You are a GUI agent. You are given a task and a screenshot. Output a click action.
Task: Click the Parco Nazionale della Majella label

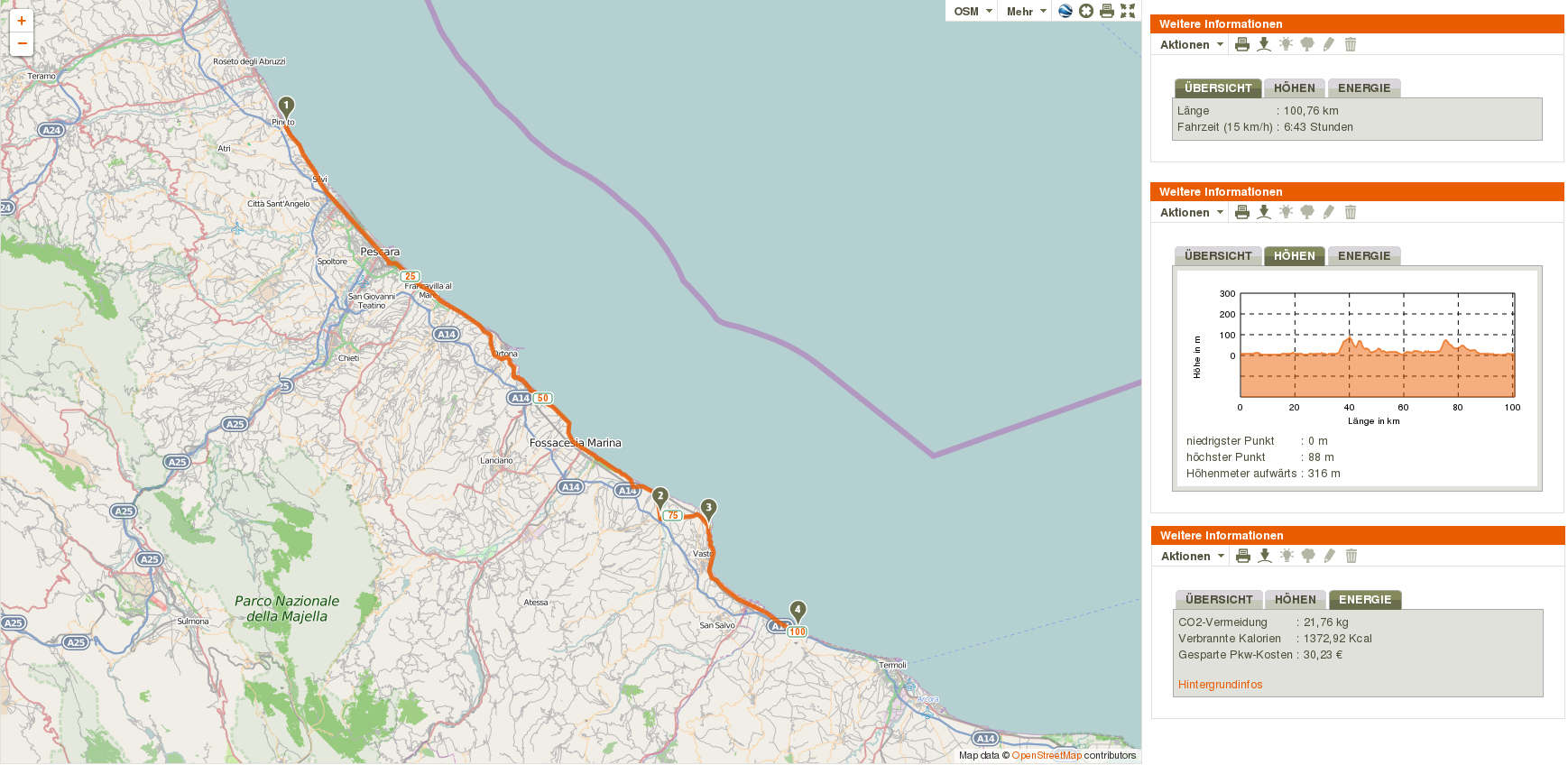pyautogui.click(x=287, y=609)
